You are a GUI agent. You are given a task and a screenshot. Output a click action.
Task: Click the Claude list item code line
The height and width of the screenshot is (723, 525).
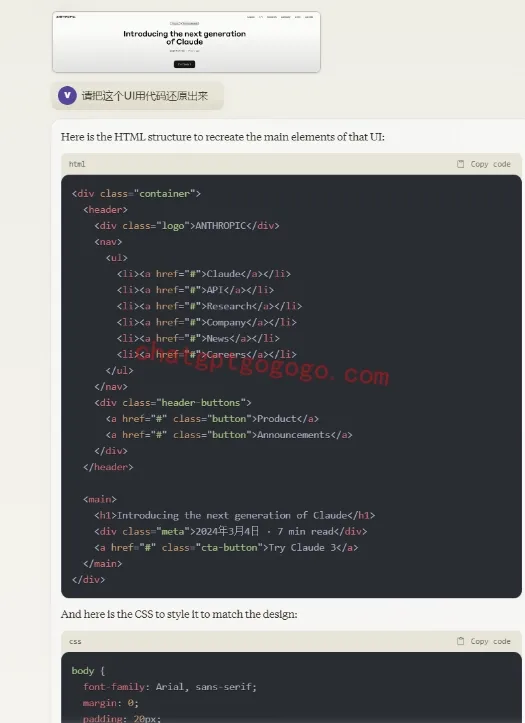pyautogui.click(x=204, y=274)
